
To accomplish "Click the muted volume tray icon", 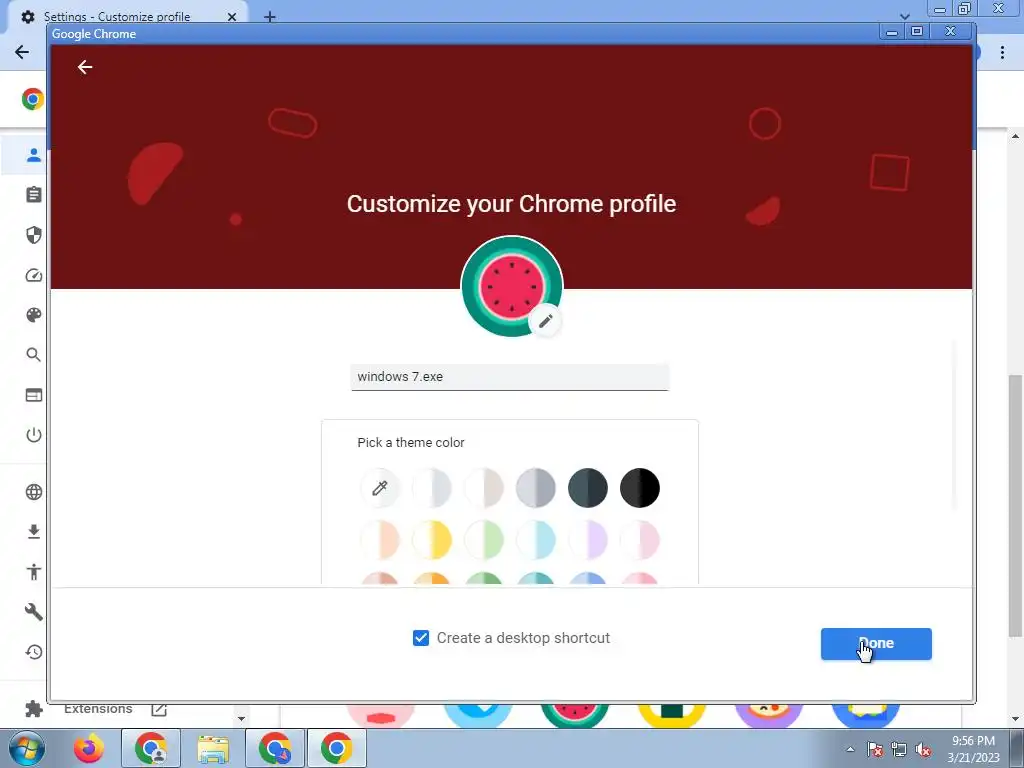I will (x=923, y=749).
